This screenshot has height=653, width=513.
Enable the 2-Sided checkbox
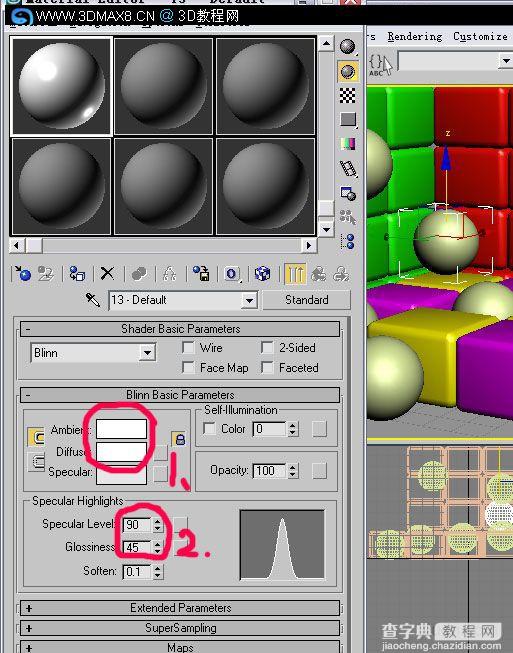coord(267,347)
